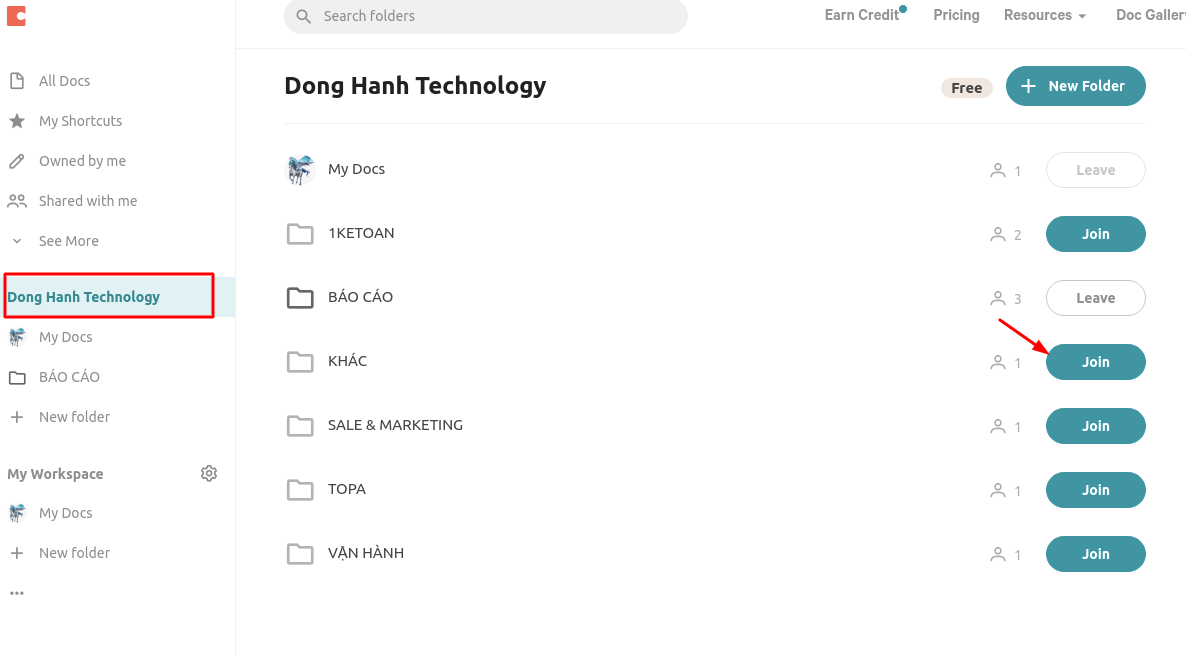Click the workspace settings gear
Image resolution: width=1186 pixels, height=655 pixels.
coord(209,473)
